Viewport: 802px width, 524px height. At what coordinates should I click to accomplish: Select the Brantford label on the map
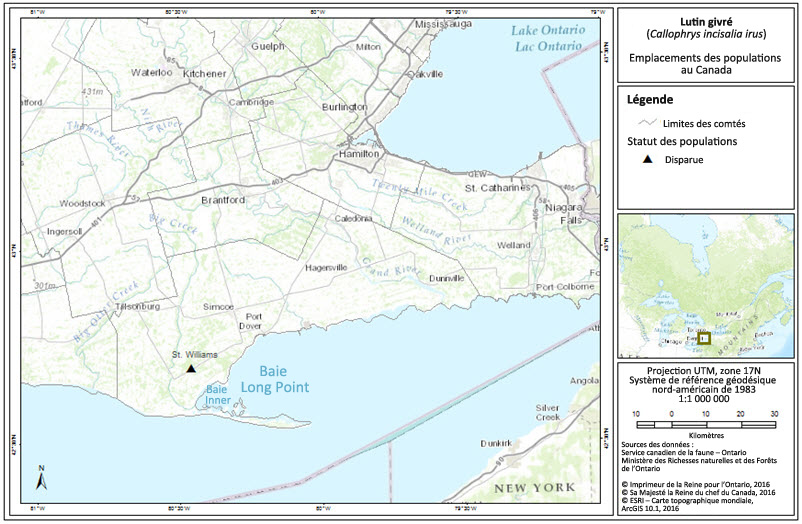[x=222, y=200]
